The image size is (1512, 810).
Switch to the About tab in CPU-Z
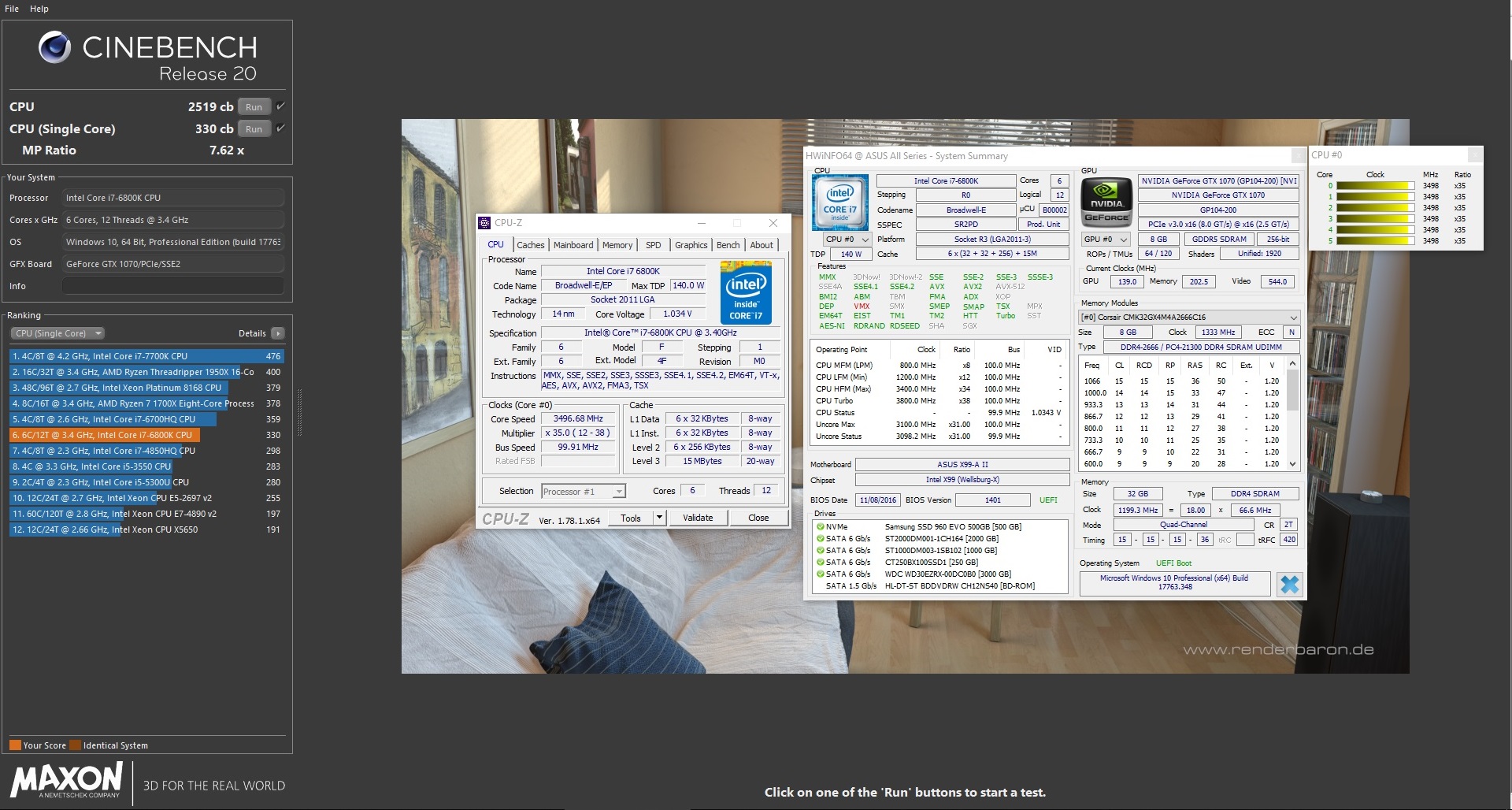pyautogui.click(x=762, y=246)
